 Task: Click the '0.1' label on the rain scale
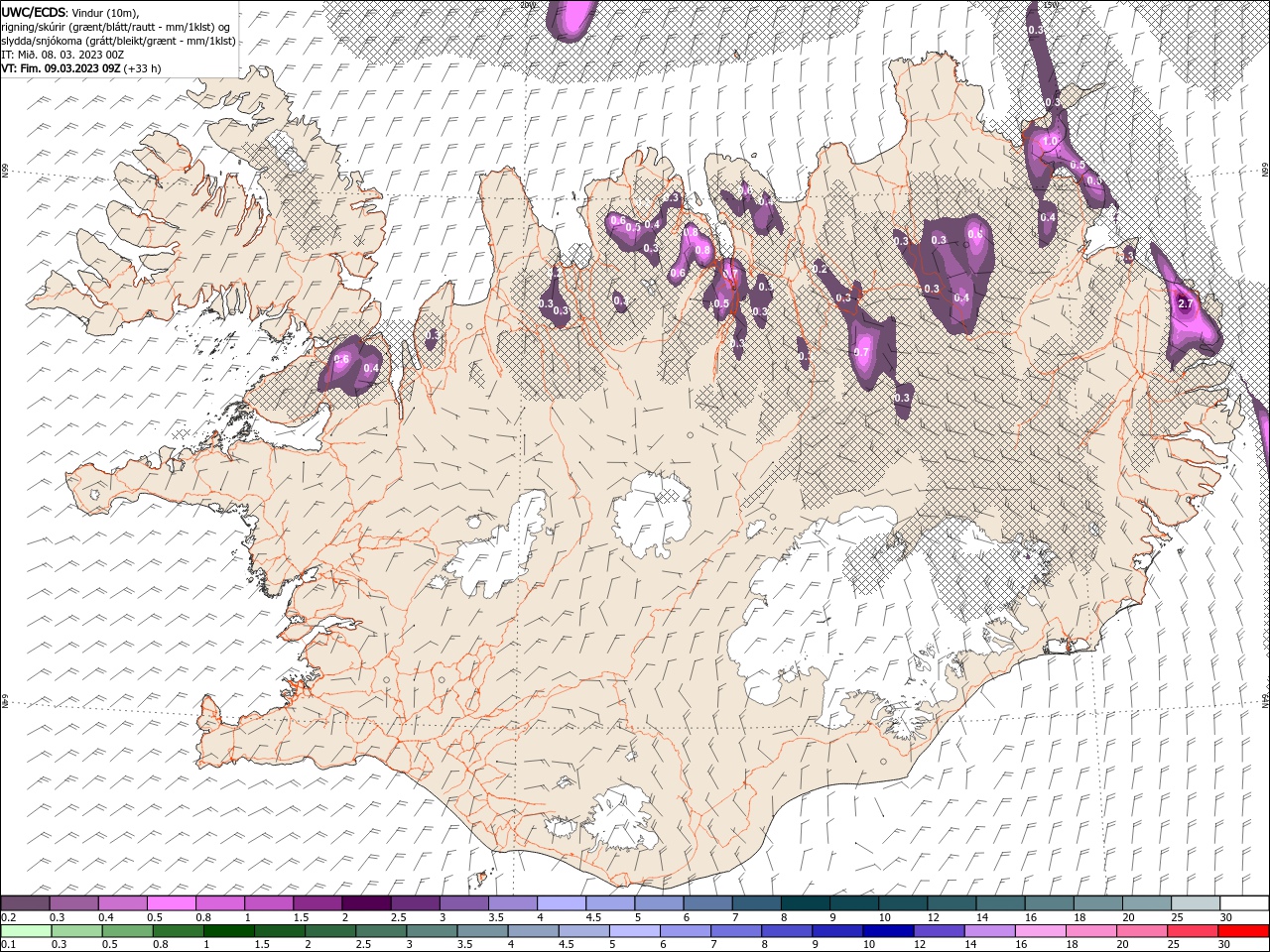7,945
